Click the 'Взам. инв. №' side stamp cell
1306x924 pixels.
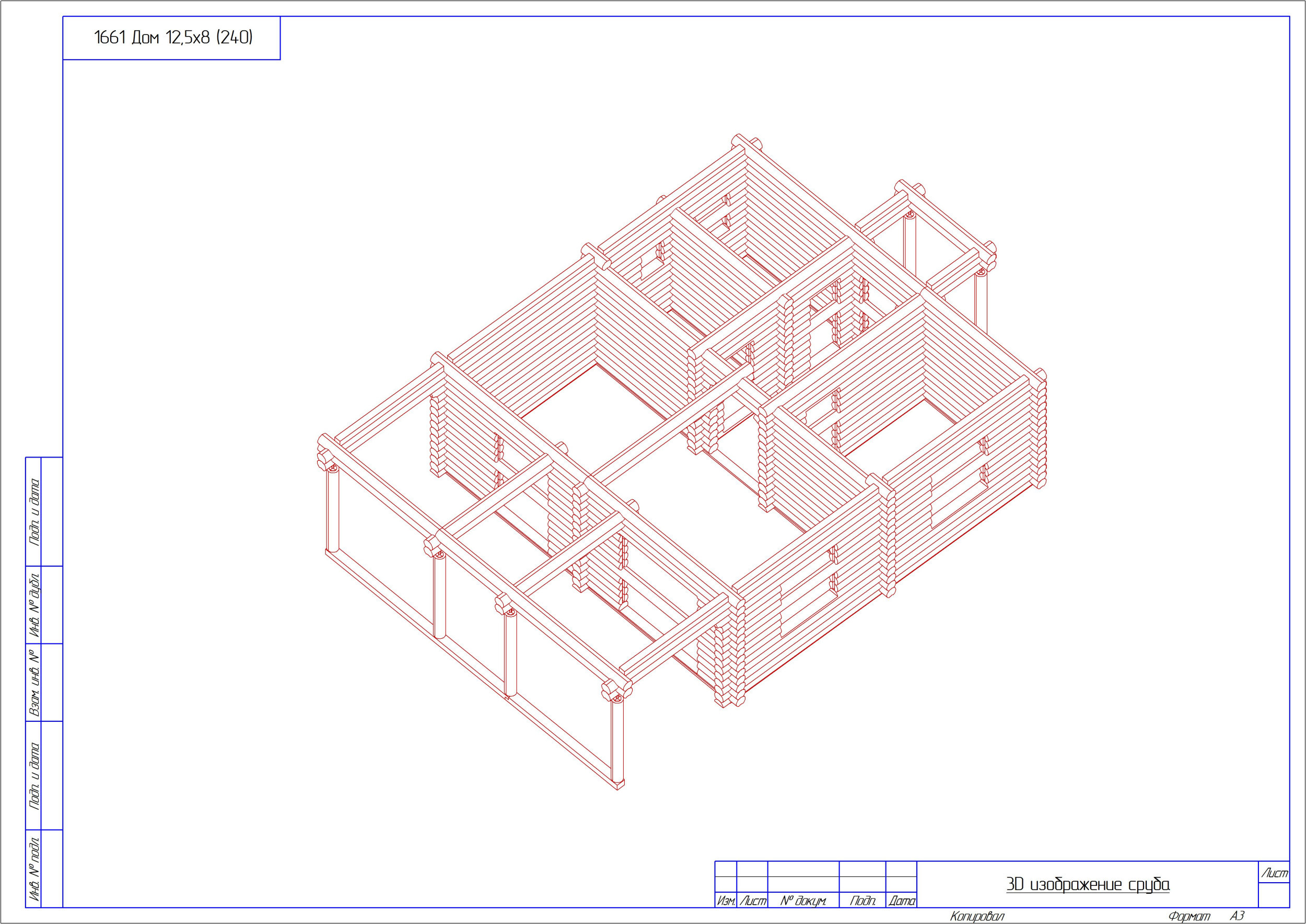(34, 682)
